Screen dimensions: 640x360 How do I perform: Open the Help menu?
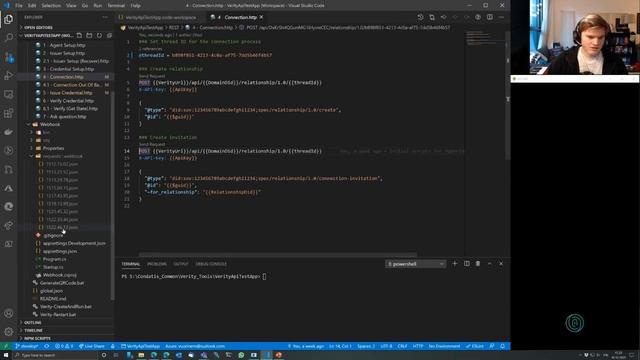[x=136, y=6]
